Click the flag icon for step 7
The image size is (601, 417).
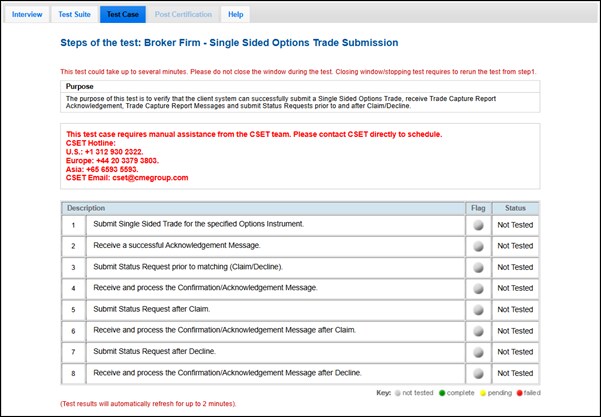478,352
